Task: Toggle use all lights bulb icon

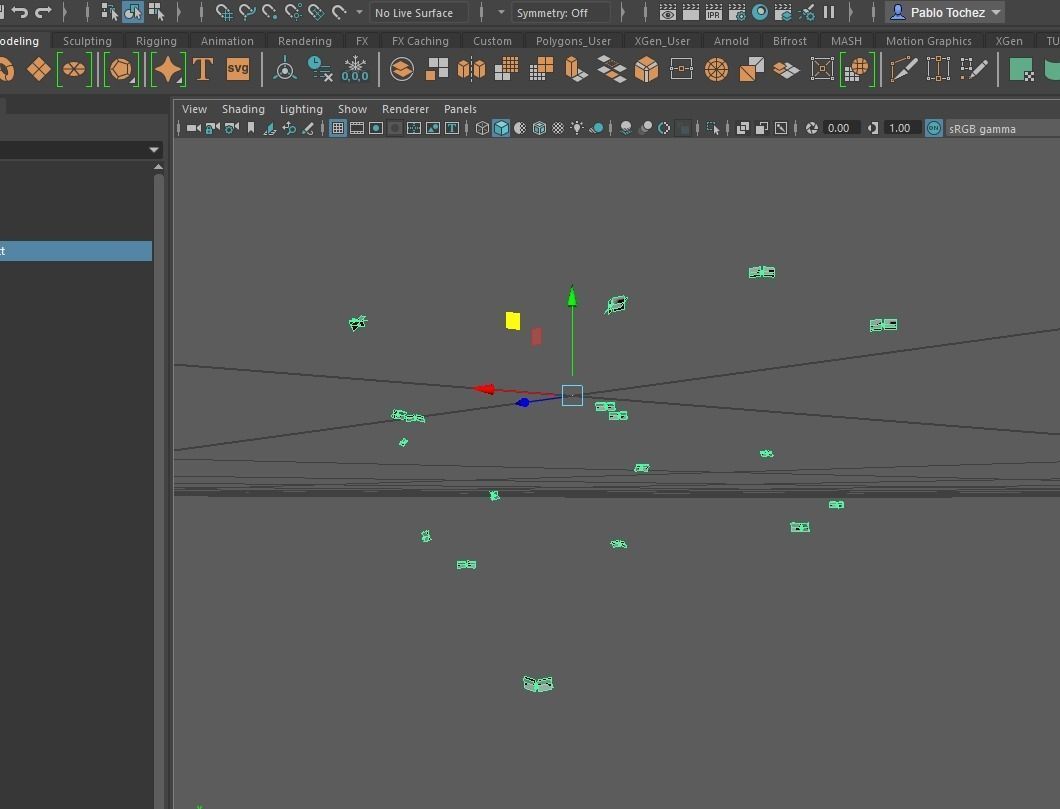Action: (577, 128)
